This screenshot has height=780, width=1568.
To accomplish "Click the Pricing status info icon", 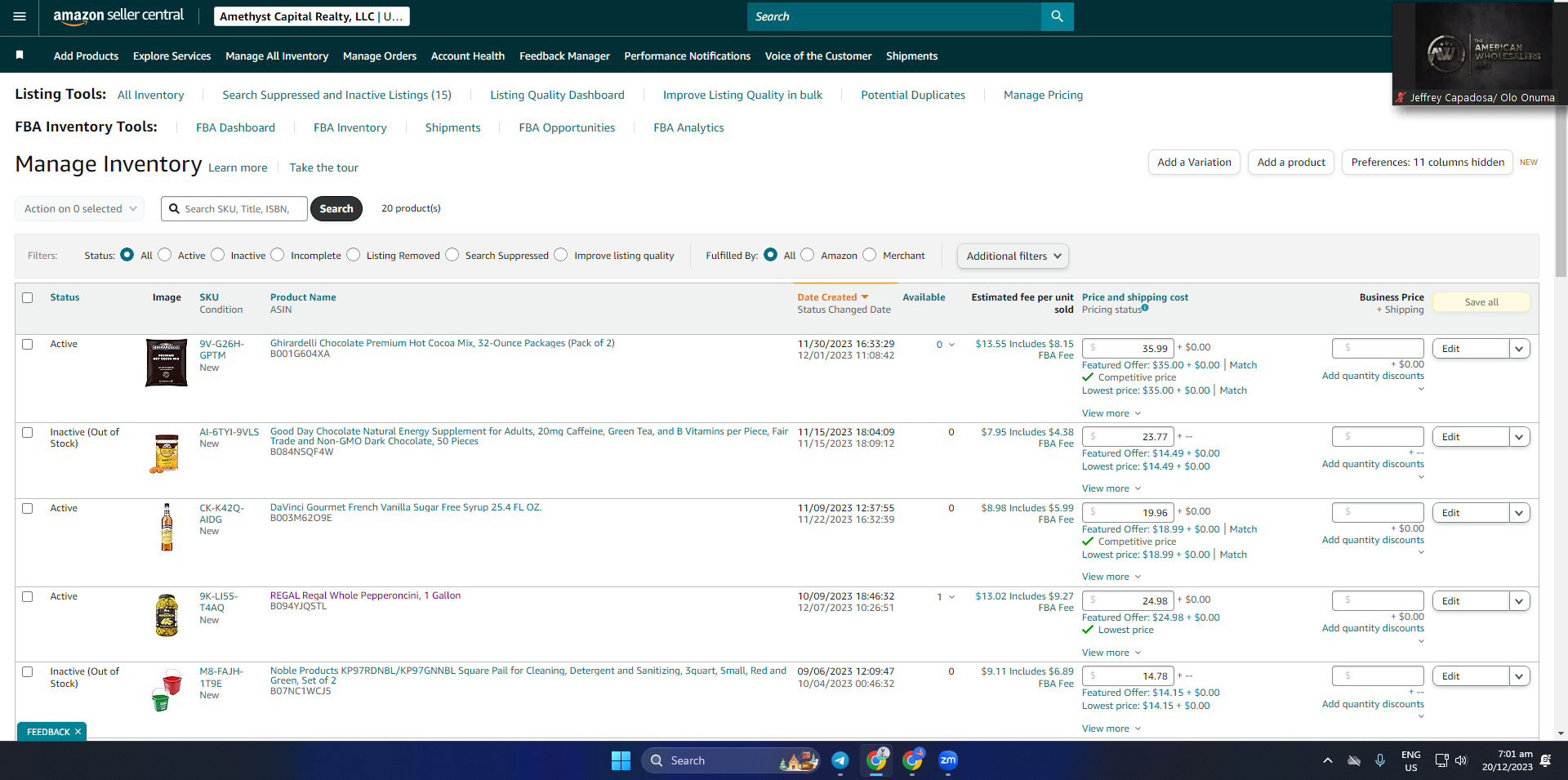I will (x=1145, y=308).
